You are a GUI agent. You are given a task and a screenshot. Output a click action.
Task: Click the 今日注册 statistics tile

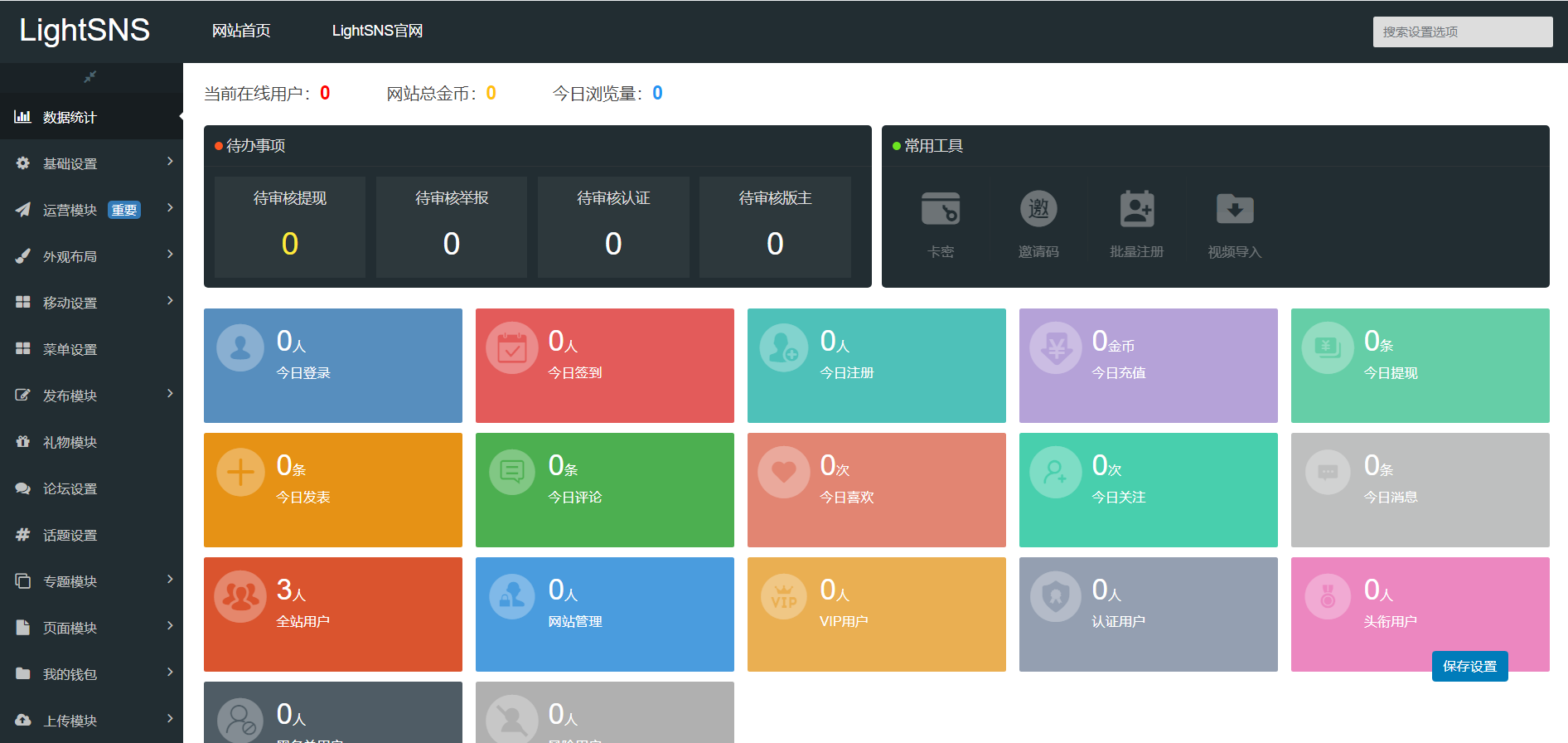click(877, 366)
